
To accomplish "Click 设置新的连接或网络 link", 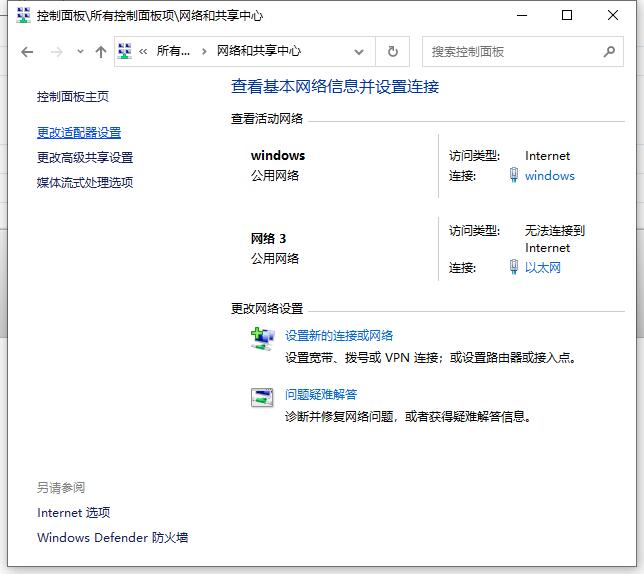I will point(339,336).
